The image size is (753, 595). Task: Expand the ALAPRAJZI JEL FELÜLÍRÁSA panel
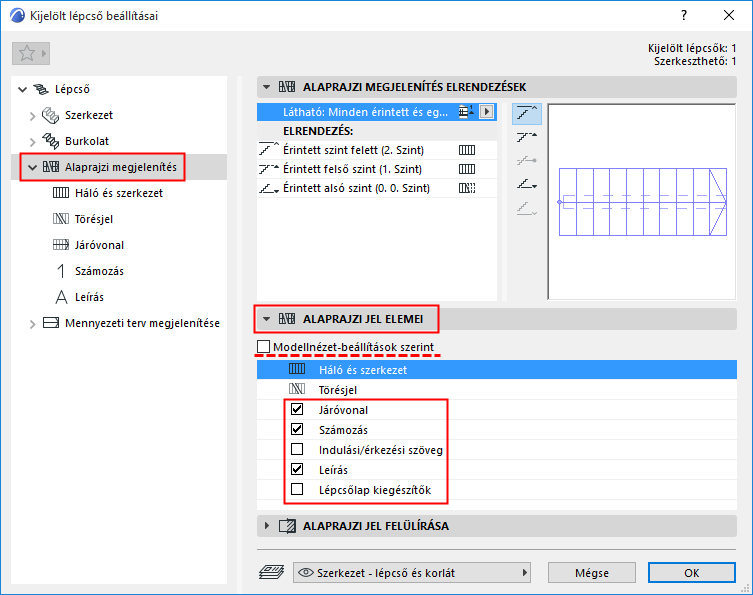(267, 526)
